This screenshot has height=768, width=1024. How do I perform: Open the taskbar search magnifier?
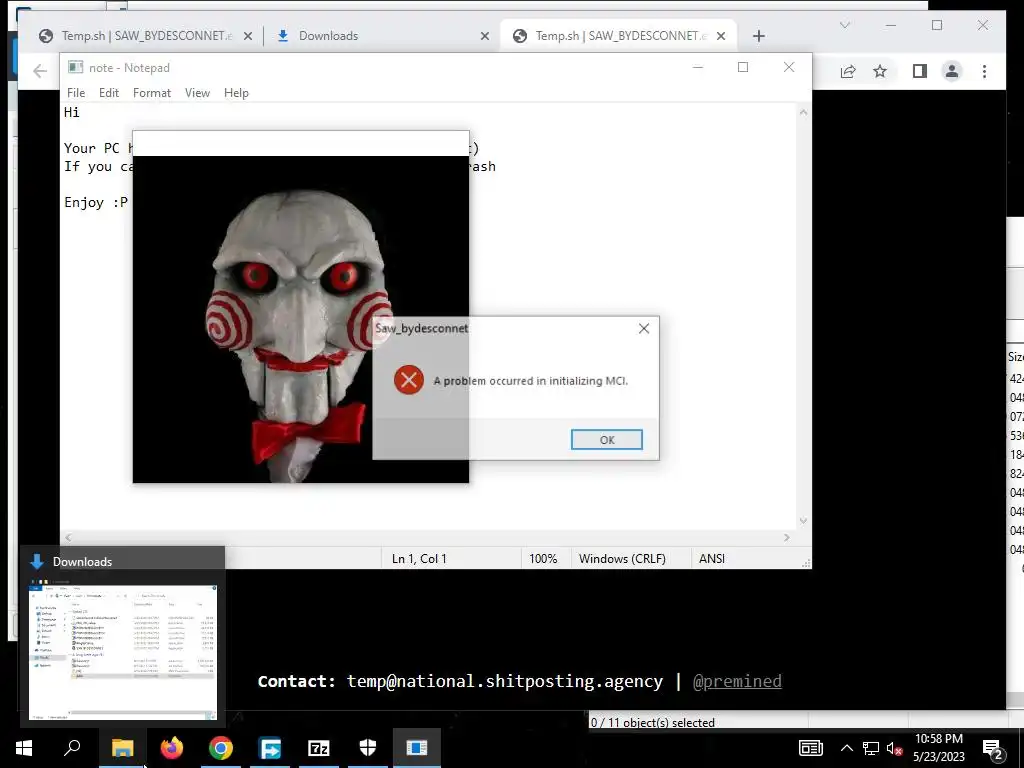[x=72, y=748]
